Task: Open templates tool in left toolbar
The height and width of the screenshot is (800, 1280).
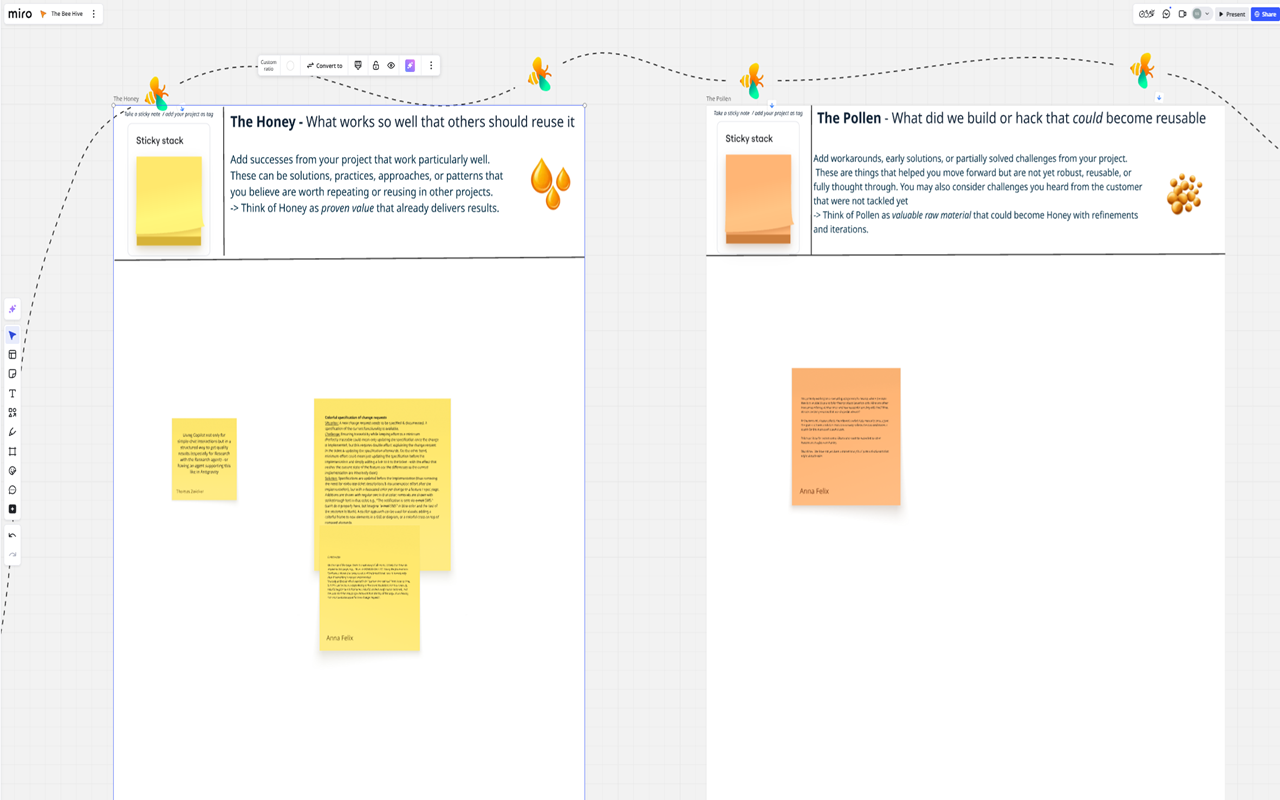Action: coord(12,355)
